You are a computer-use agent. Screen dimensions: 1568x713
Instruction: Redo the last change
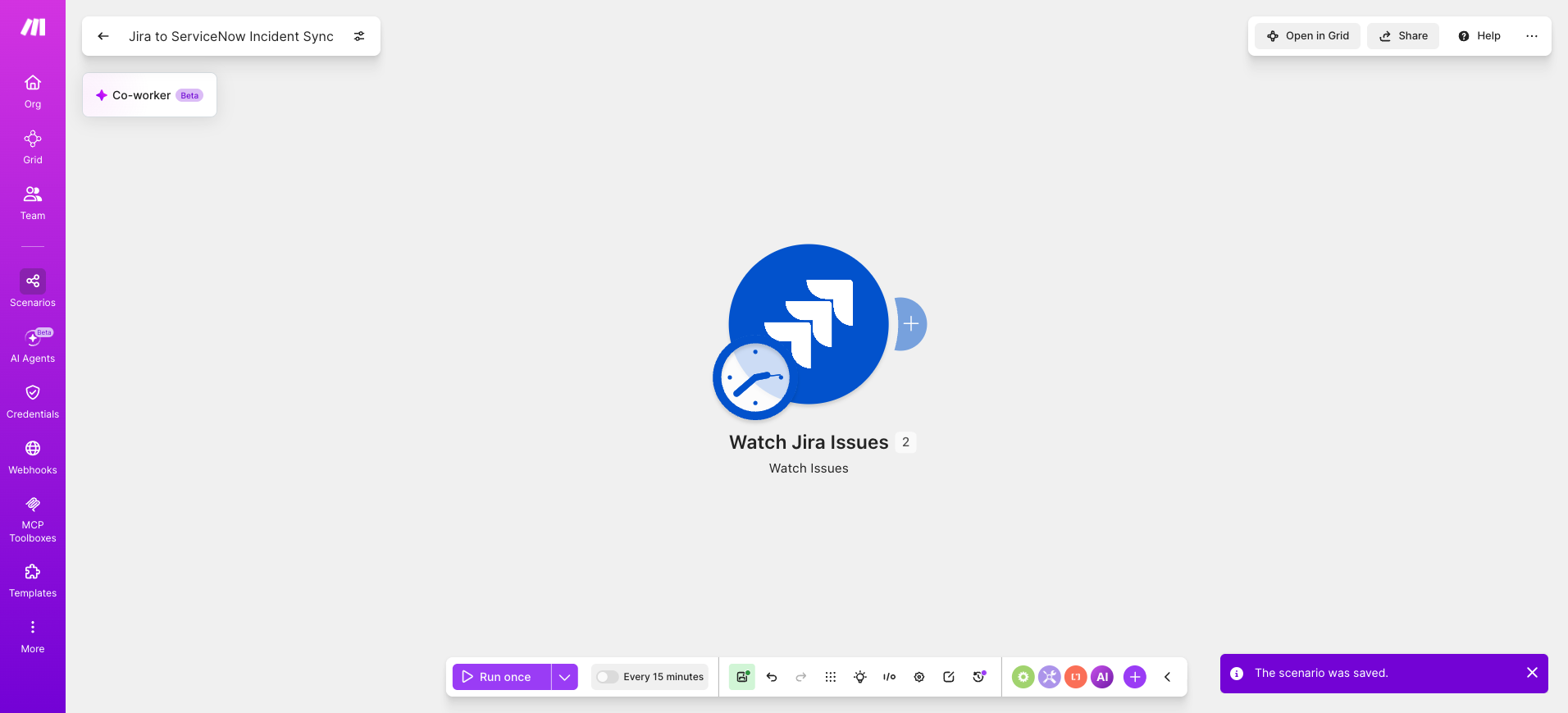pyautogui.click(x=801, y=677)
